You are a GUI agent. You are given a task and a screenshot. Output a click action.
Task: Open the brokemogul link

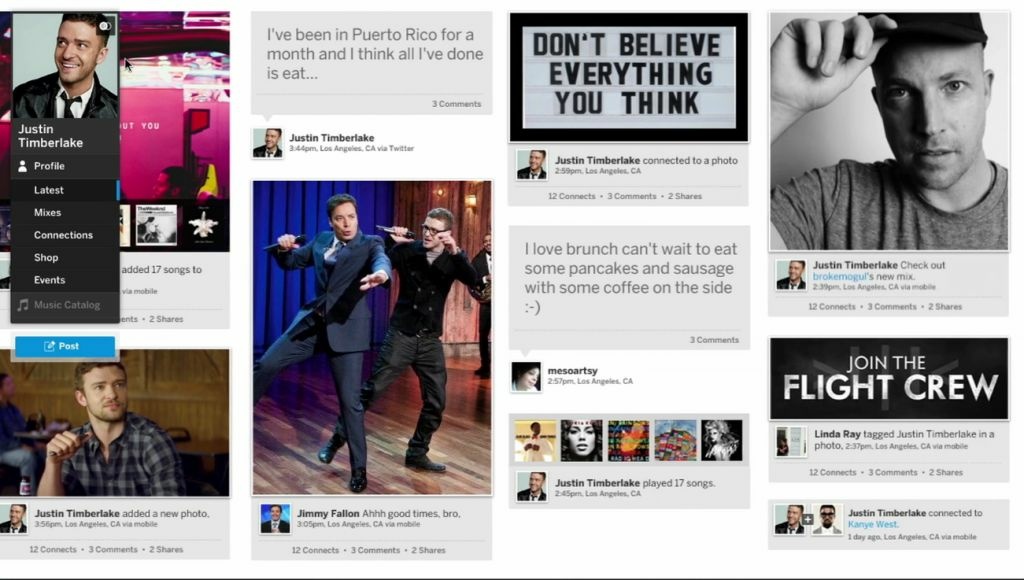pos(839,276)
